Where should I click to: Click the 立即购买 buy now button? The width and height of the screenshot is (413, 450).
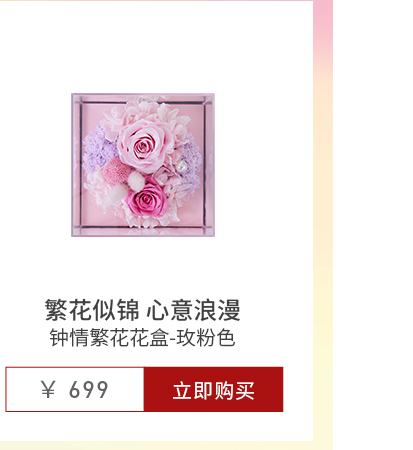click(x=213, y=389)
